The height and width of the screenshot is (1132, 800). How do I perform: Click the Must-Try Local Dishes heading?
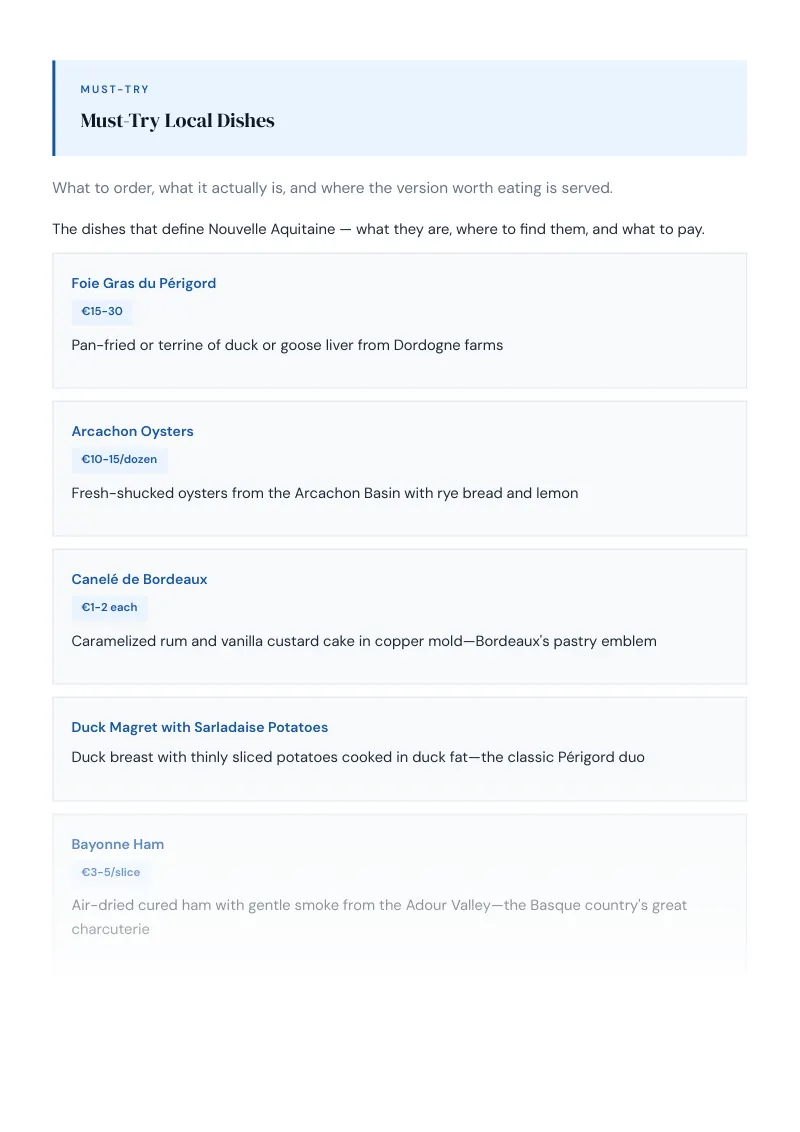(x=178, y=121)
